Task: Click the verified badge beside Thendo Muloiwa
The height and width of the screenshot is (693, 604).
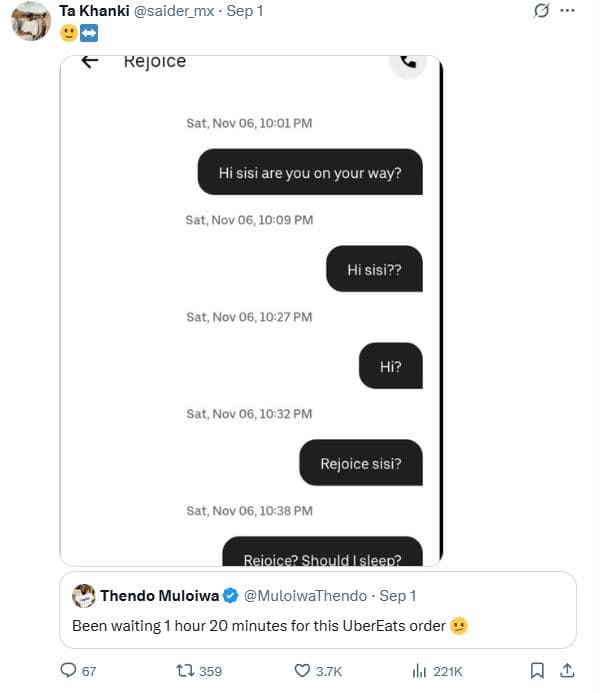Action: [x=229, y=596]
